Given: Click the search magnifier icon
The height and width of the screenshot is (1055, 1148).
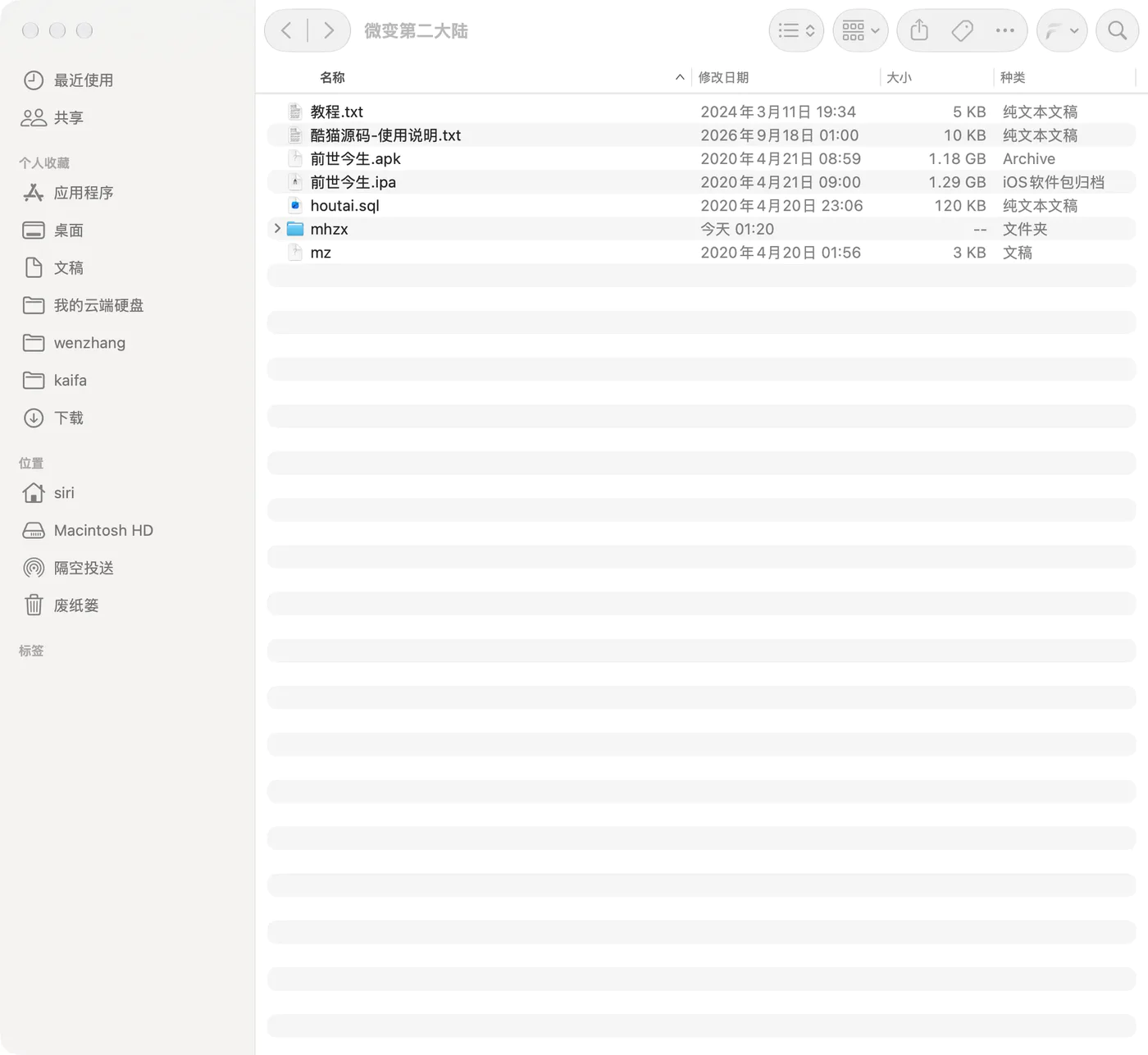Looking at the screenshot, I should (1117, 31).
